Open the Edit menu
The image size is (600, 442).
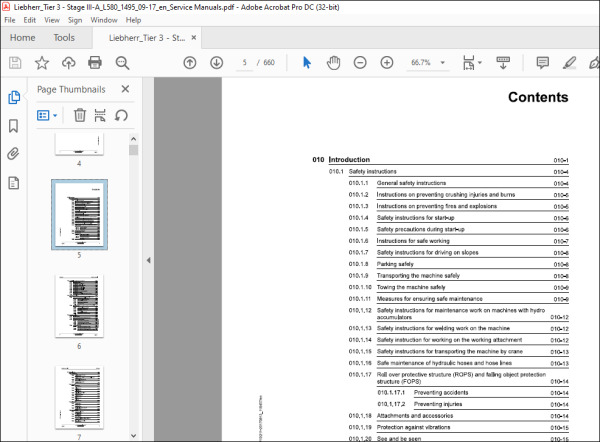click(x=29, y=20)
